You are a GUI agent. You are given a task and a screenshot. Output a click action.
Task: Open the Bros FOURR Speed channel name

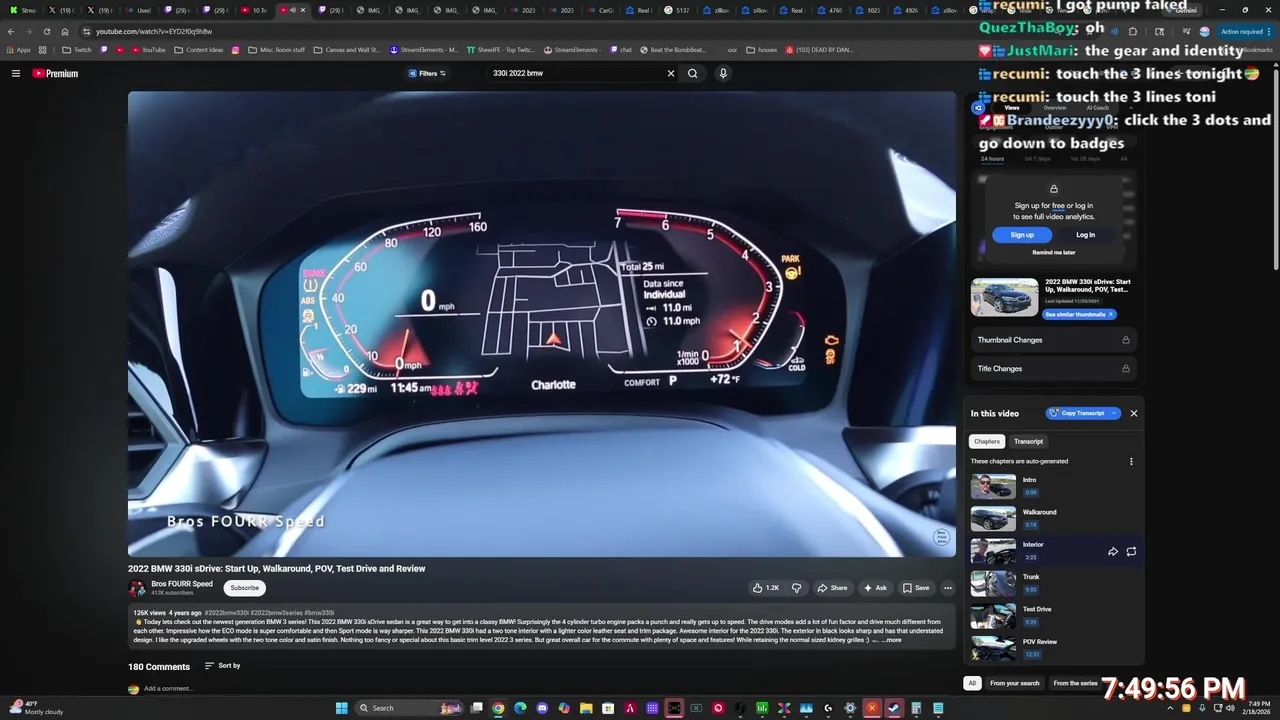[182, 584]
